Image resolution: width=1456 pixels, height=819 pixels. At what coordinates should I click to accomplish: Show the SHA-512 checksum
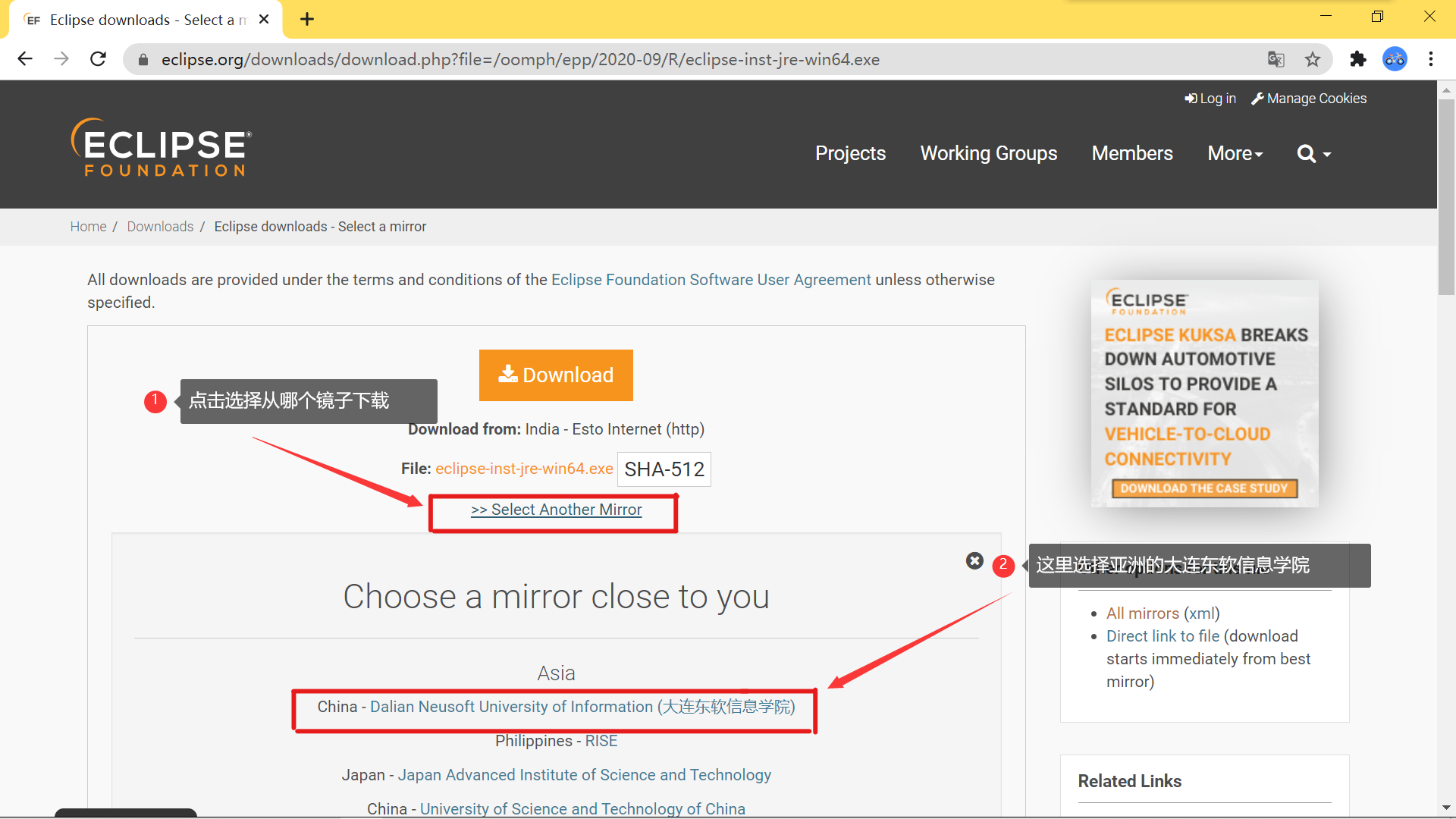coord(664,469)
